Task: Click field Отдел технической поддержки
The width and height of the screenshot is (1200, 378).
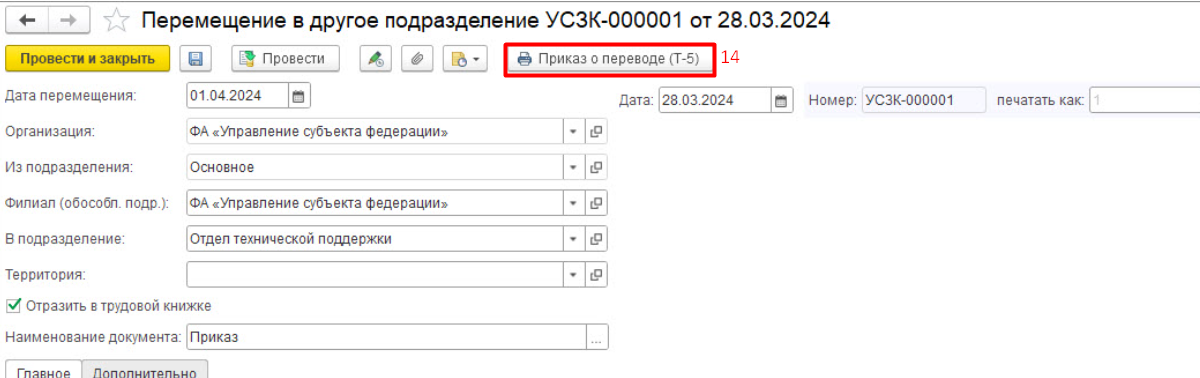Action: 375,239
